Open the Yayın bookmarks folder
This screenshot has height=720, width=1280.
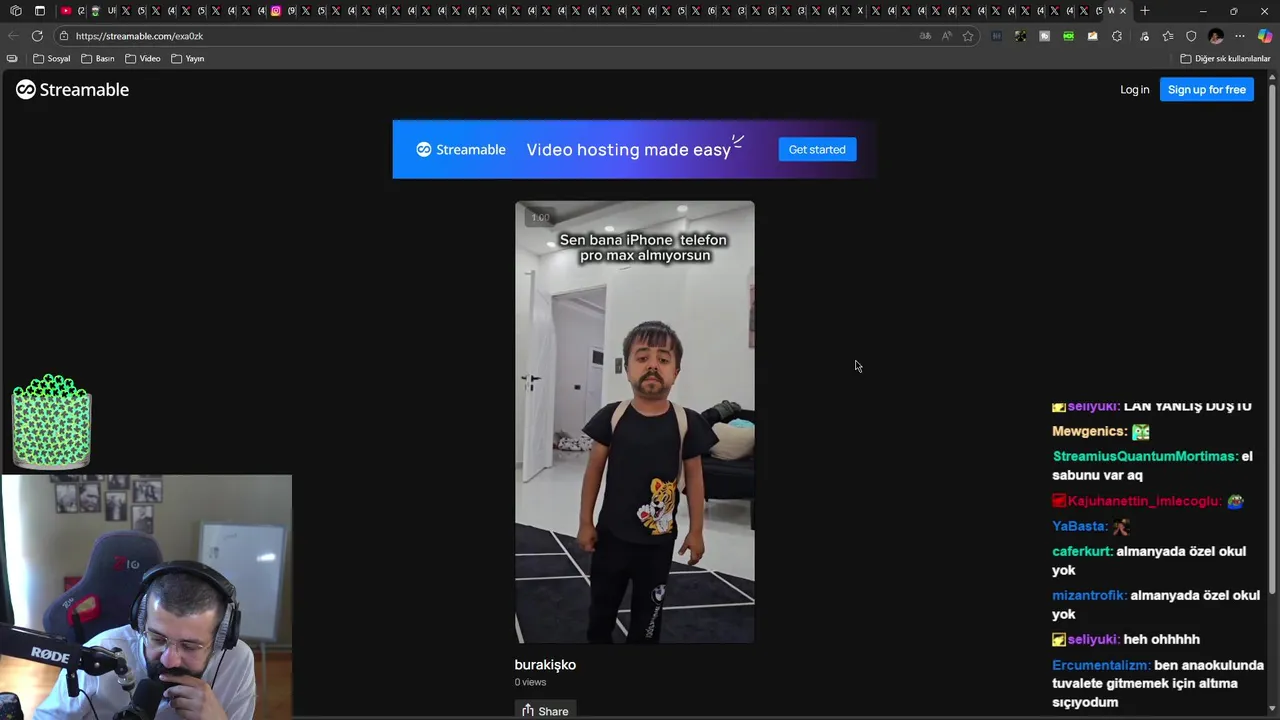[188, 59]
